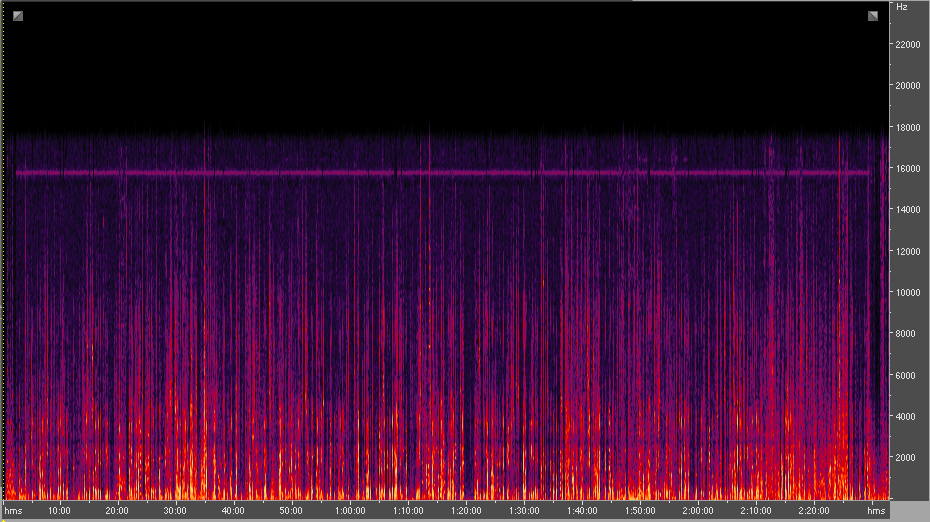Go to 1:20:00 on the timeline

466,511
